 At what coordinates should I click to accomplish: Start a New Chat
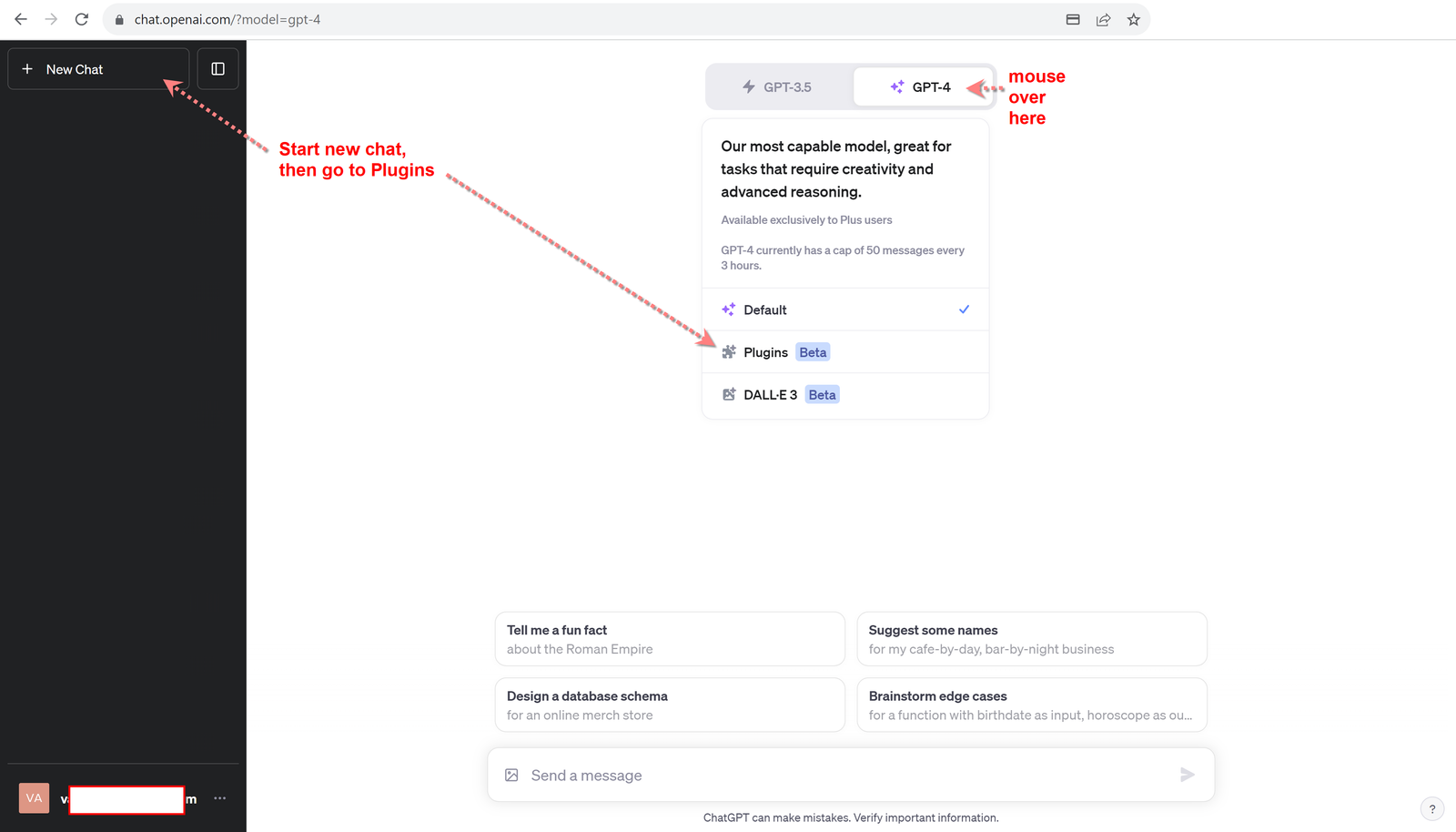[98, 69]
